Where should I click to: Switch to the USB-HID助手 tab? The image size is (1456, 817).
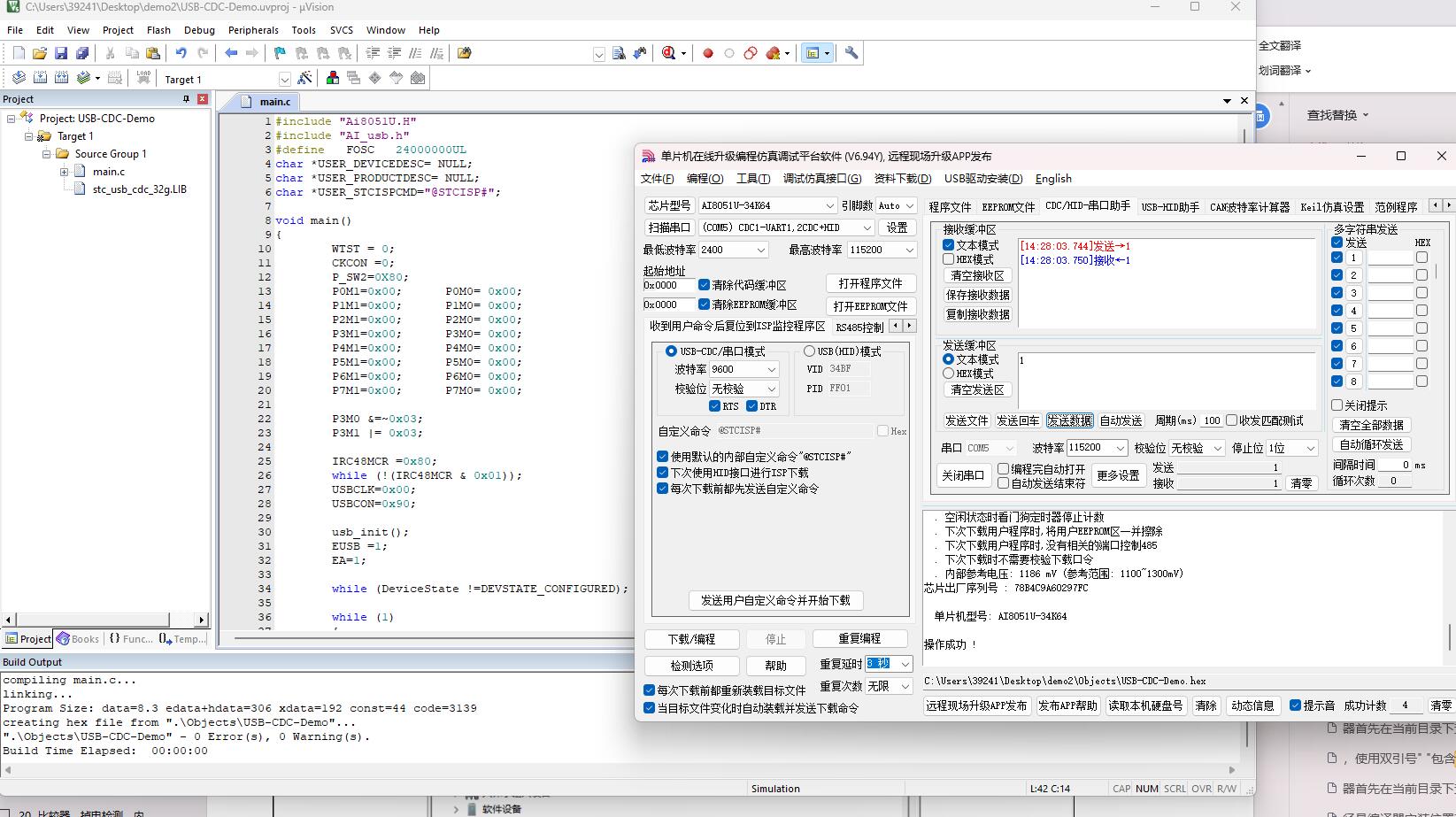1170,207
